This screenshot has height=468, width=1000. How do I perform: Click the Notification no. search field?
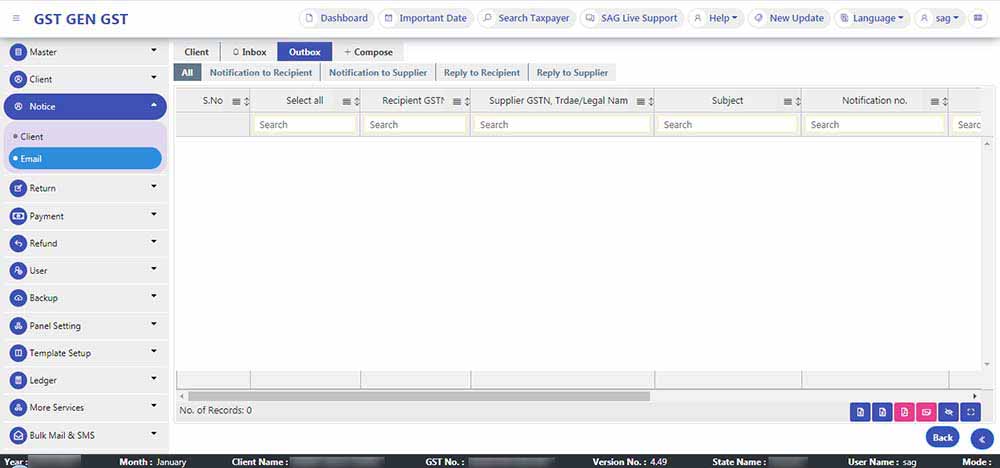[875, 125]
